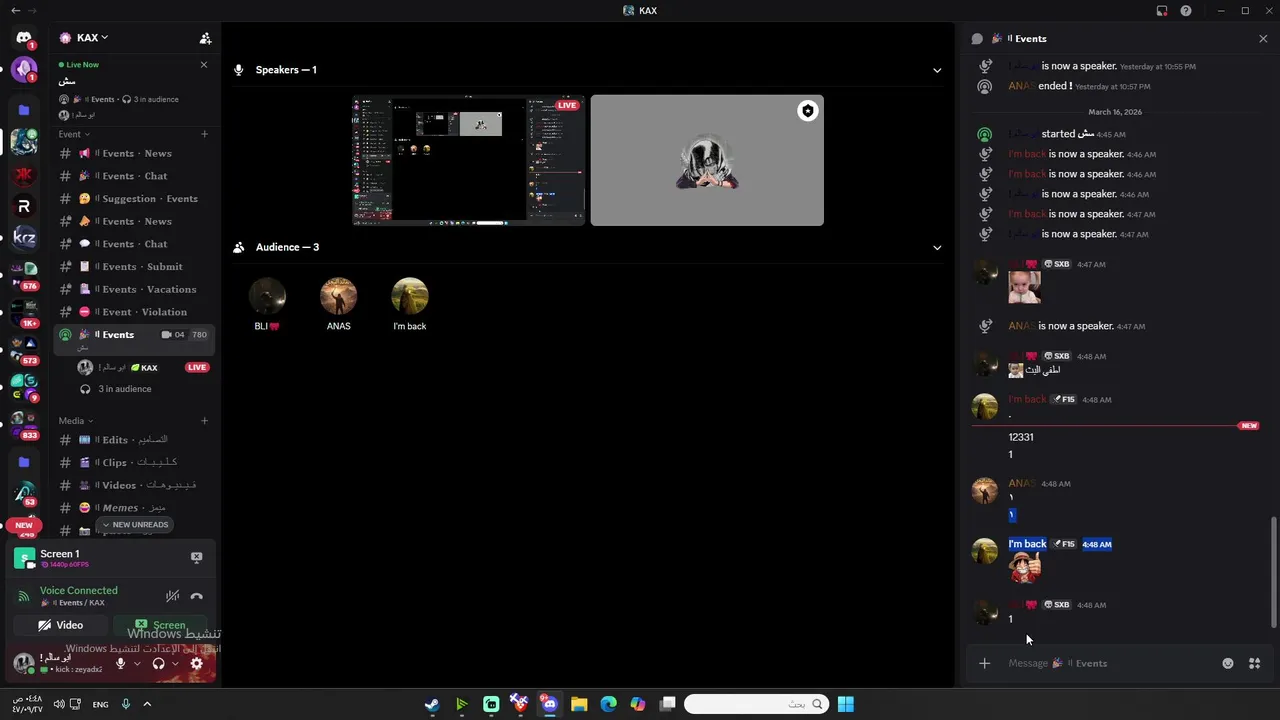Viewport: 1280px width, 720px height.
Task: Click own user avatar in user panel
Action: tap(24, 663)
